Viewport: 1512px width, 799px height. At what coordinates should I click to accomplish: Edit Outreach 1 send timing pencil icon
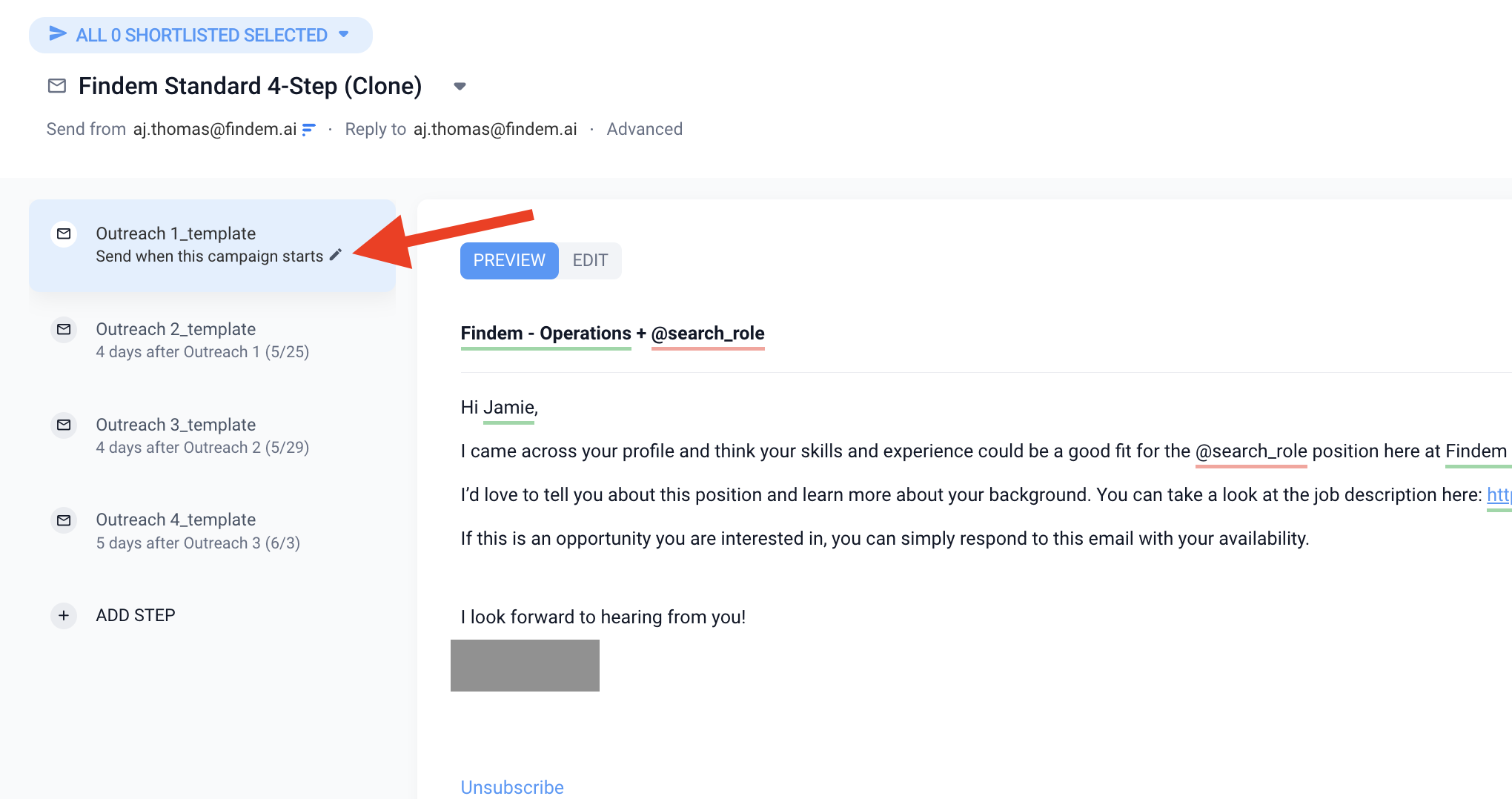pyautogui.click(x=336, y=255)
